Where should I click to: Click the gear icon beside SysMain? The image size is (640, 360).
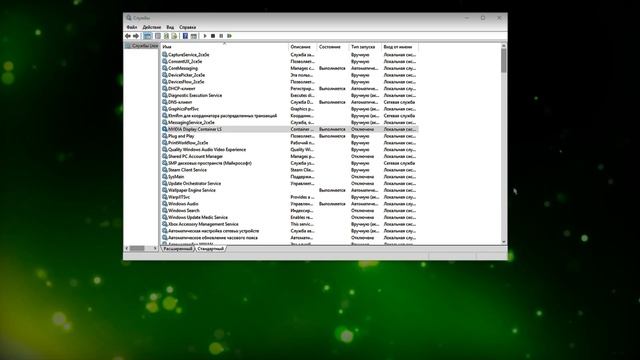pyautogui.click(x=165, y=176)
